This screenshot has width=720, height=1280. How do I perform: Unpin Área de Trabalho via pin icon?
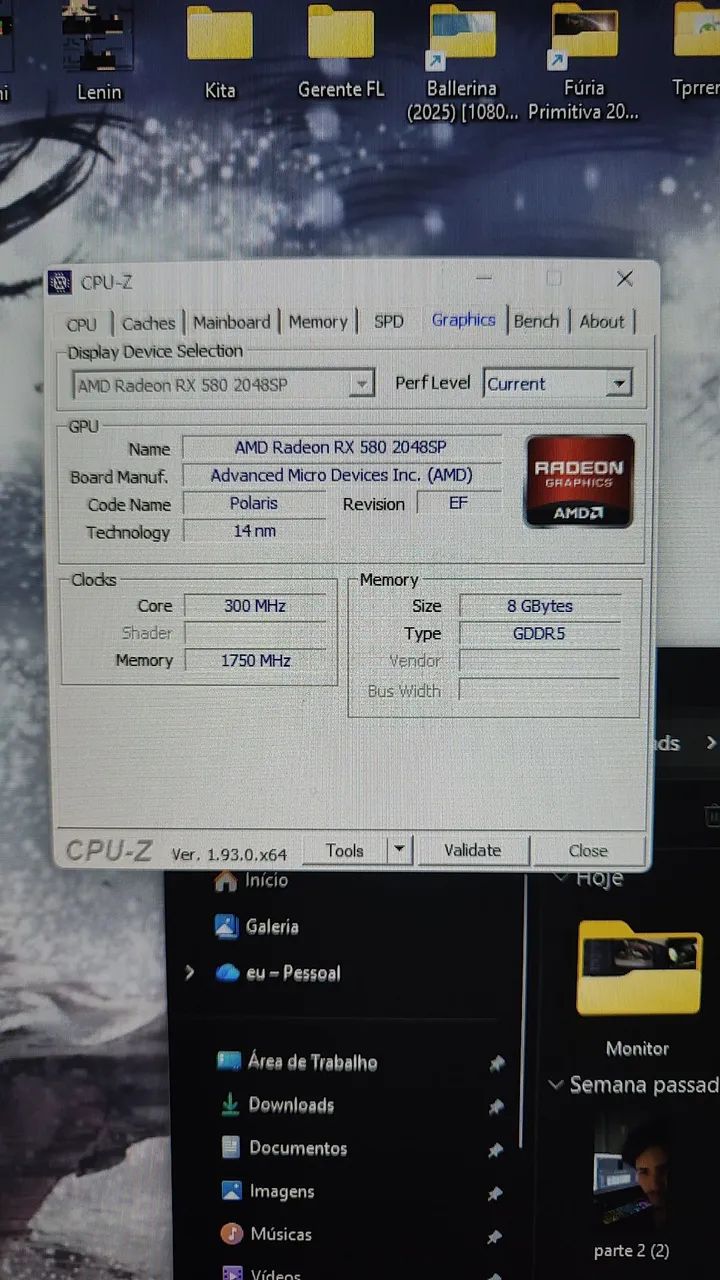coord(497,1064)
